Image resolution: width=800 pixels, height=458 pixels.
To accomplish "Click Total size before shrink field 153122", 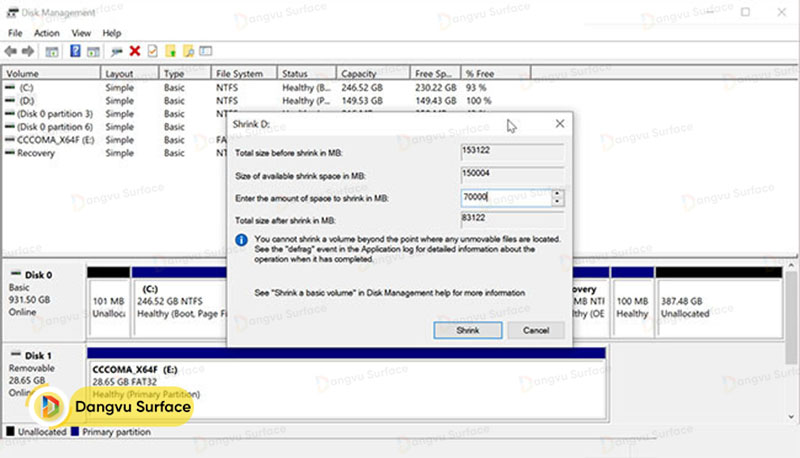I will tap(512, 151).
